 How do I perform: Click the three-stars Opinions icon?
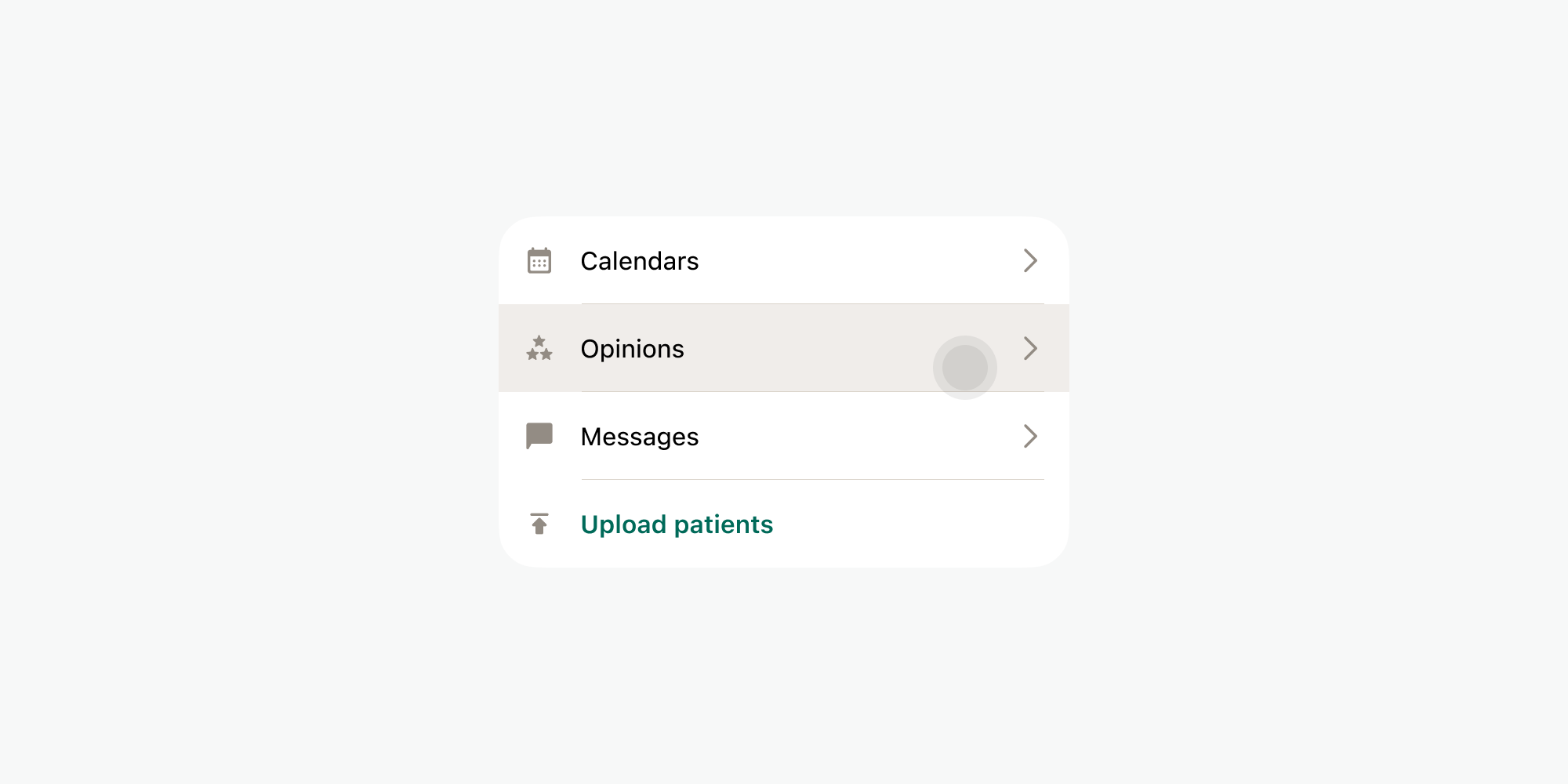(539, 348)
